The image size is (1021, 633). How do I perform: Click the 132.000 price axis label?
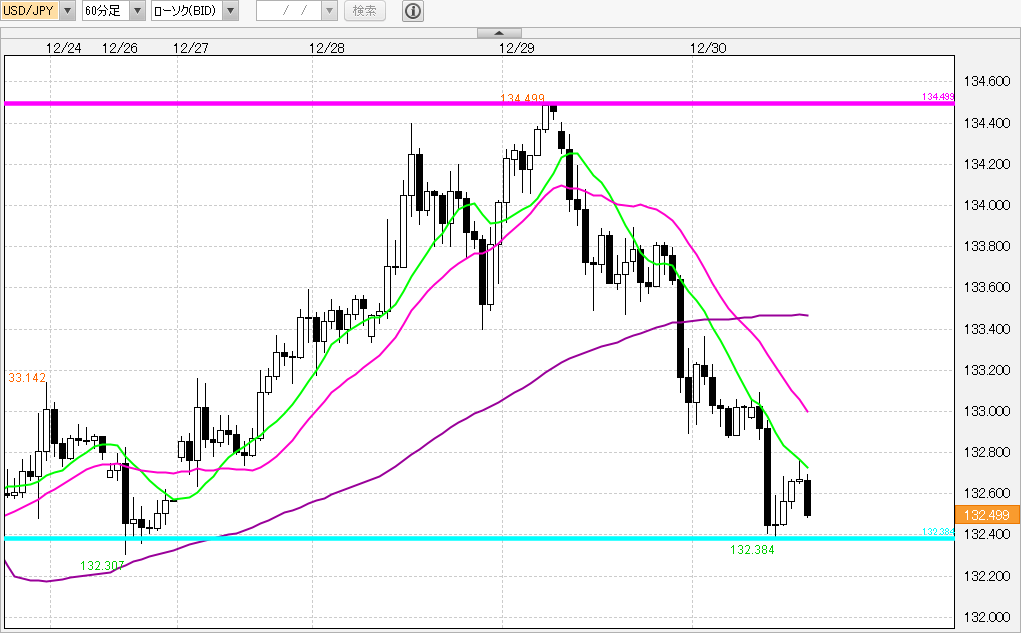pos(987,617)
